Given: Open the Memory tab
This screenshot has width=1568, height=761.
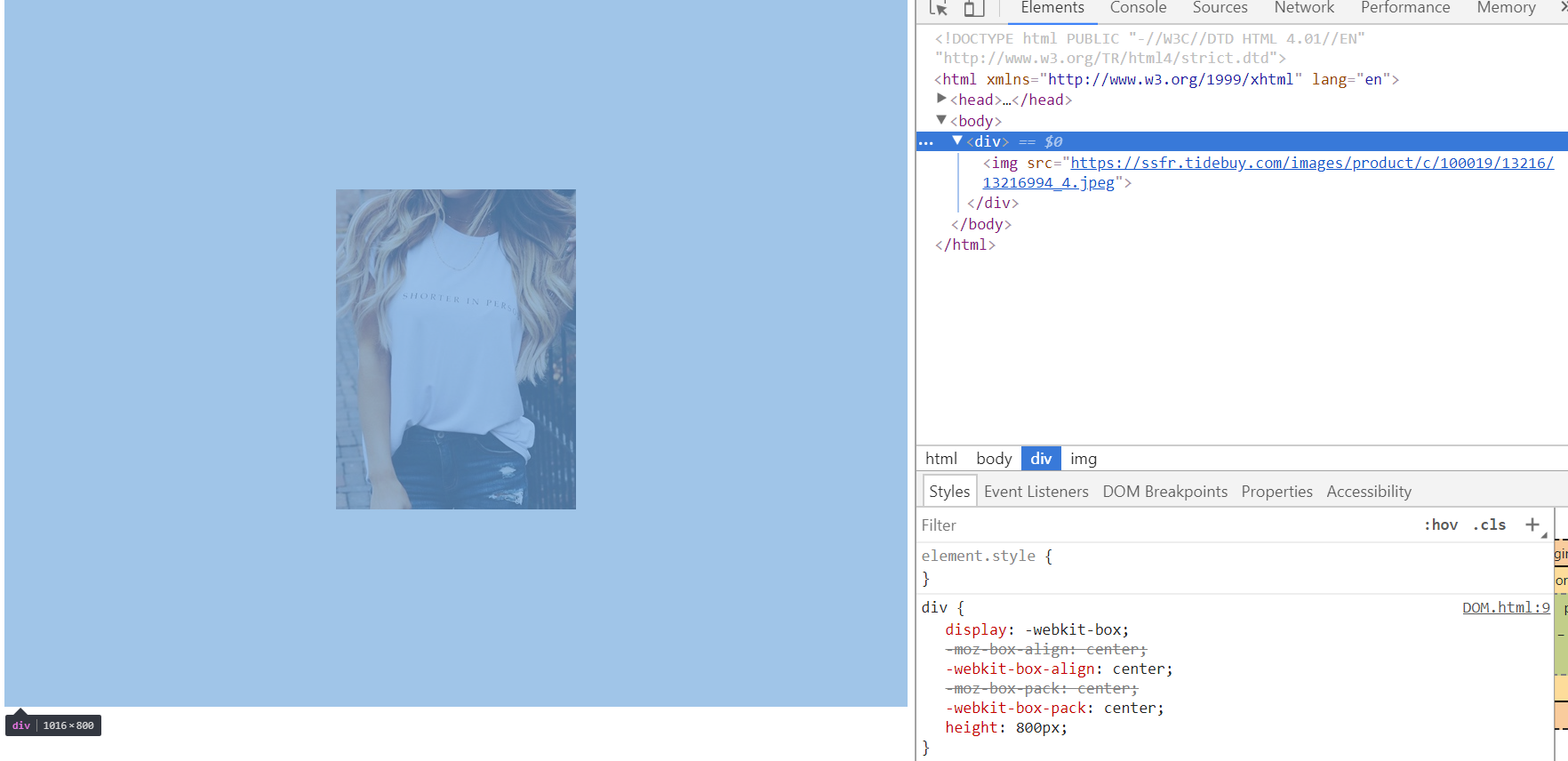Looking at the screenshot, I should pyautogui.click(x=1506, y=8).
